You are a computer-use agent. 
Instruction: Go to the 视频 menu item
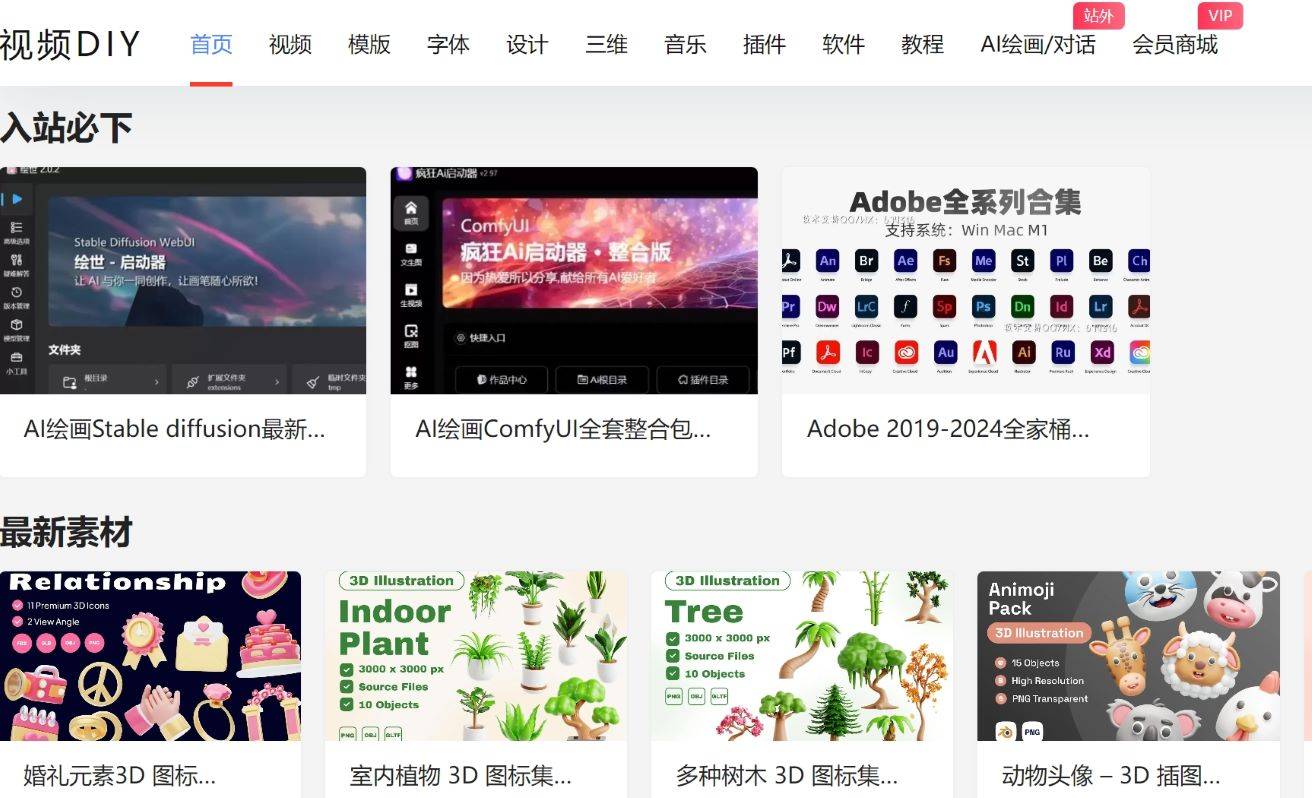click(290, 44)
